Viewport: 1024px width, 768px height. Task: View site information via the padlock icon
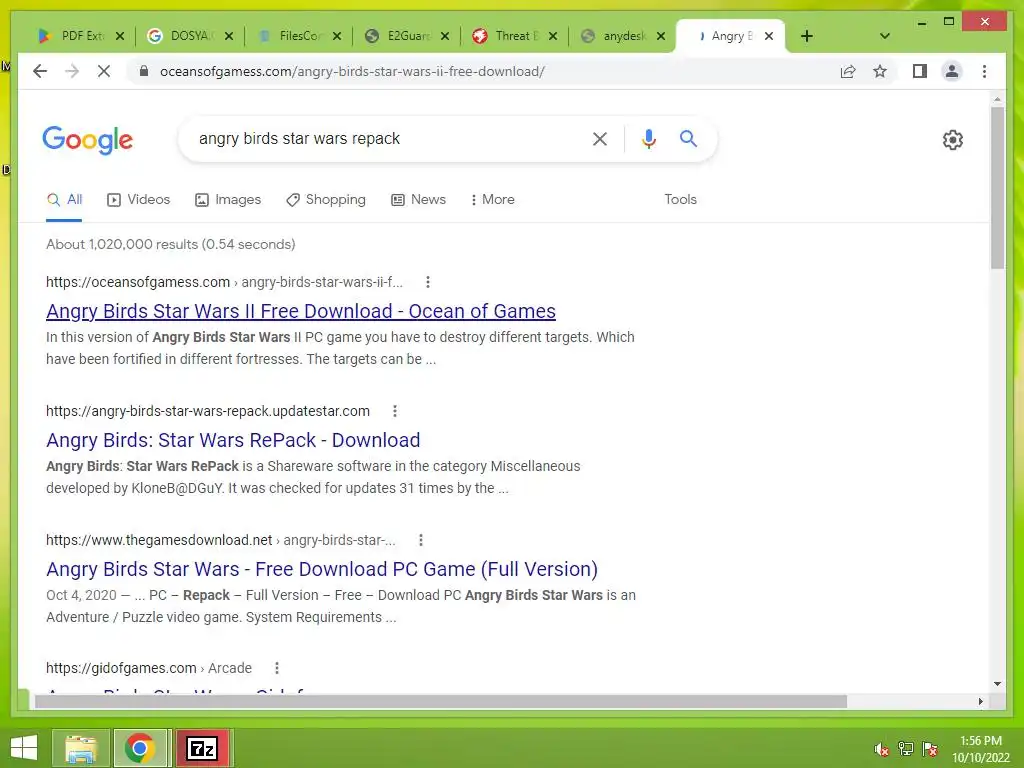pos(144,71)
